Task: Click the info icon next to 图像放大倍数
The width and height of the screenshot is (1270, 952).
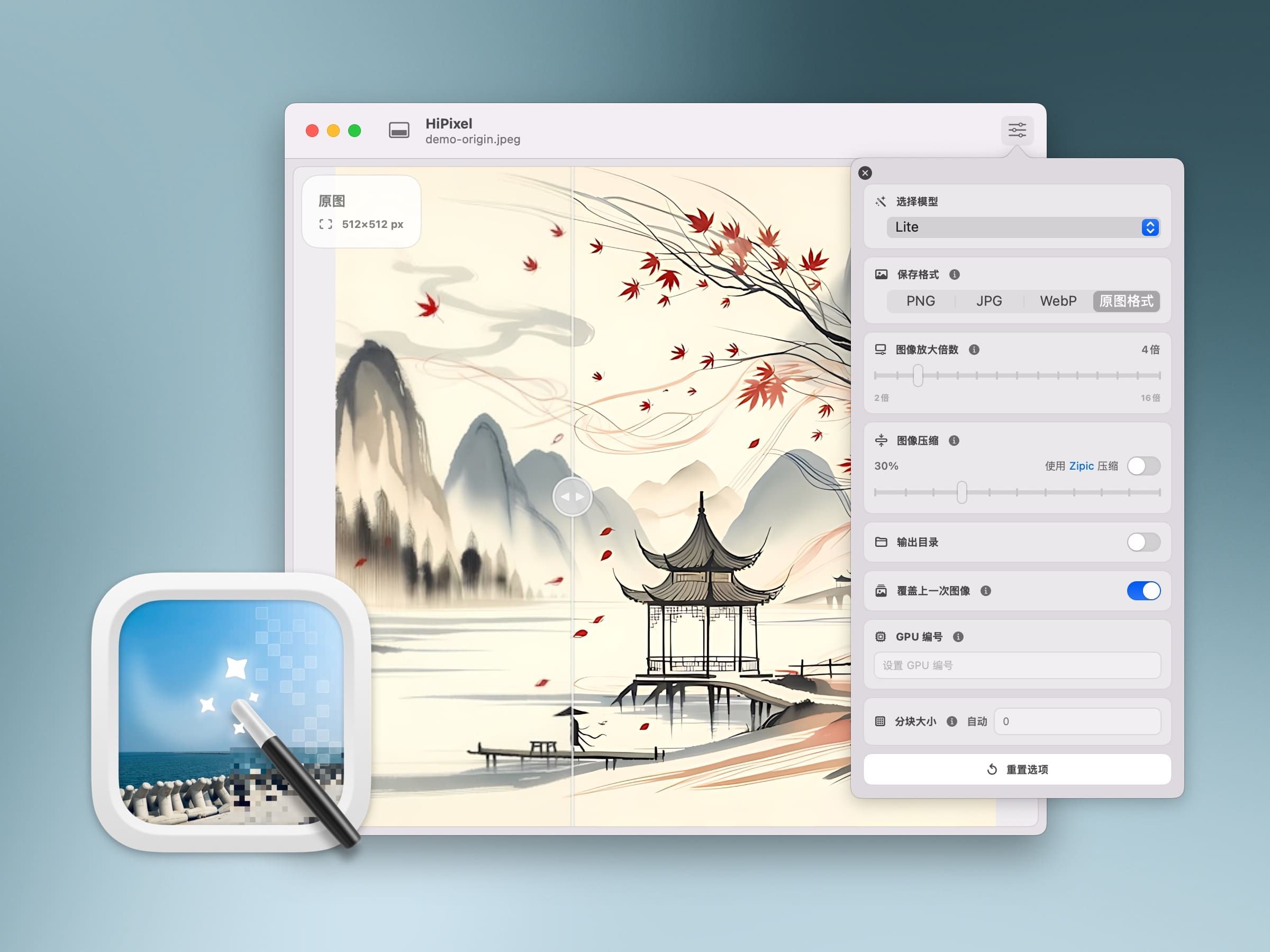Action: pyautogui.click(x=974, y=350)
